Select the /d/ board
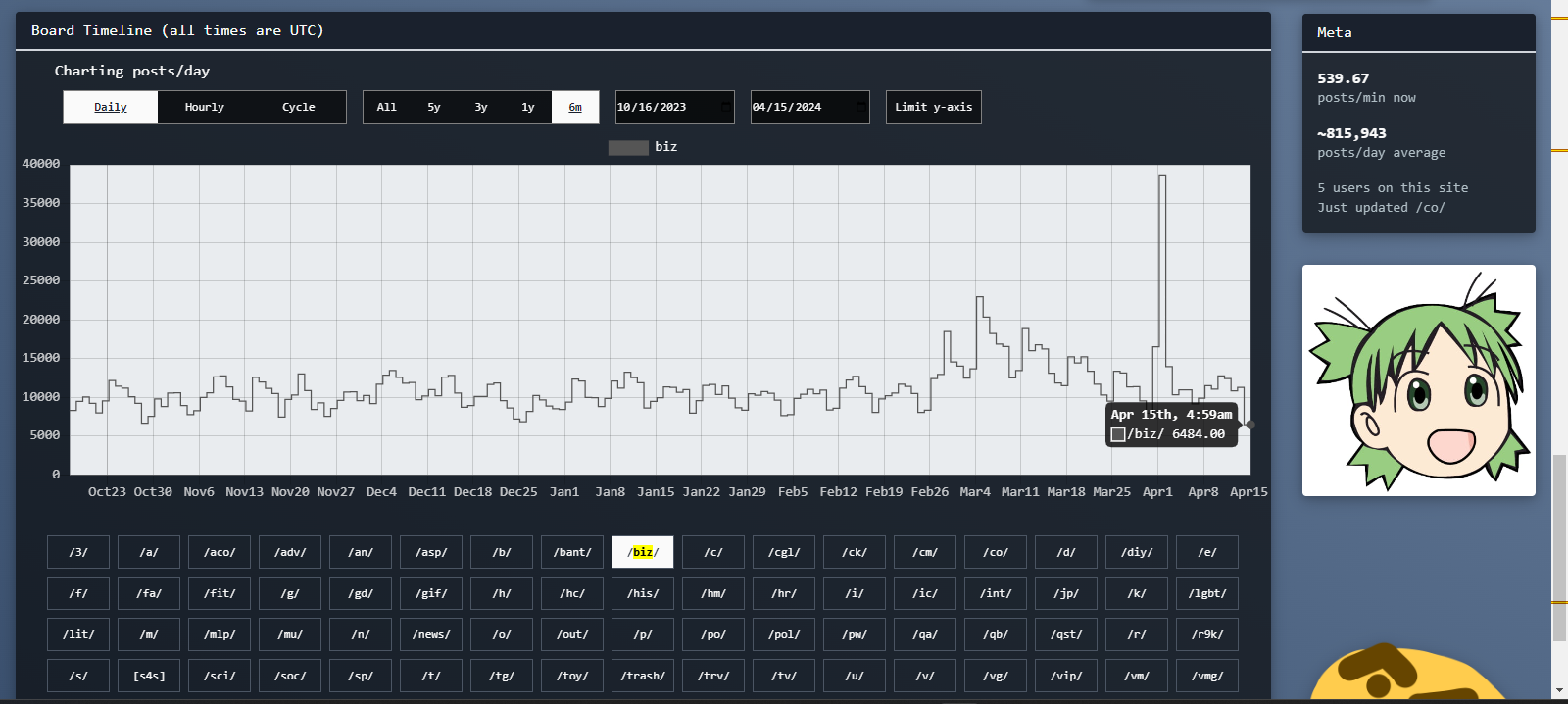 coord(1066,552)
